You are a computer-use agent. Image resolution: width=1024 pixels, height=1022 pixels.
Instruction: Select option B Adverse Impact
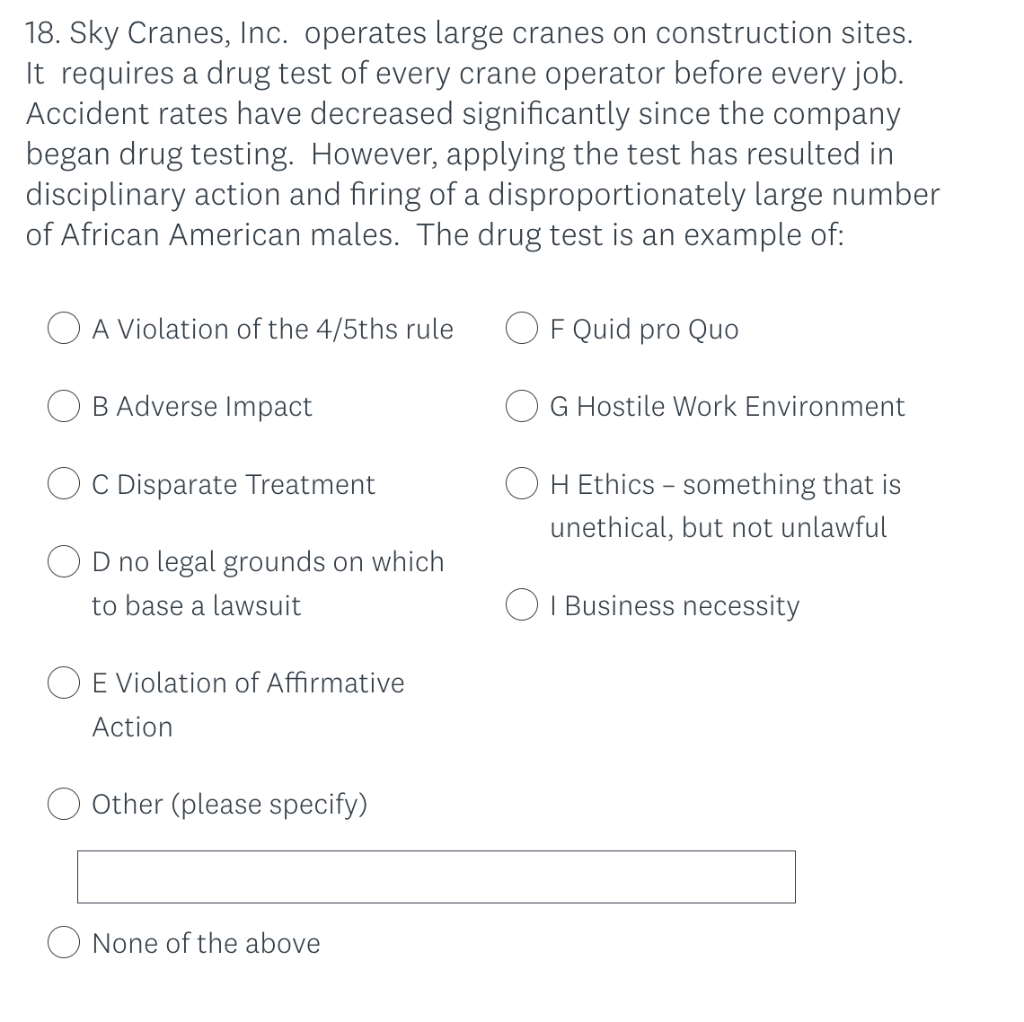tap(63, 406)
